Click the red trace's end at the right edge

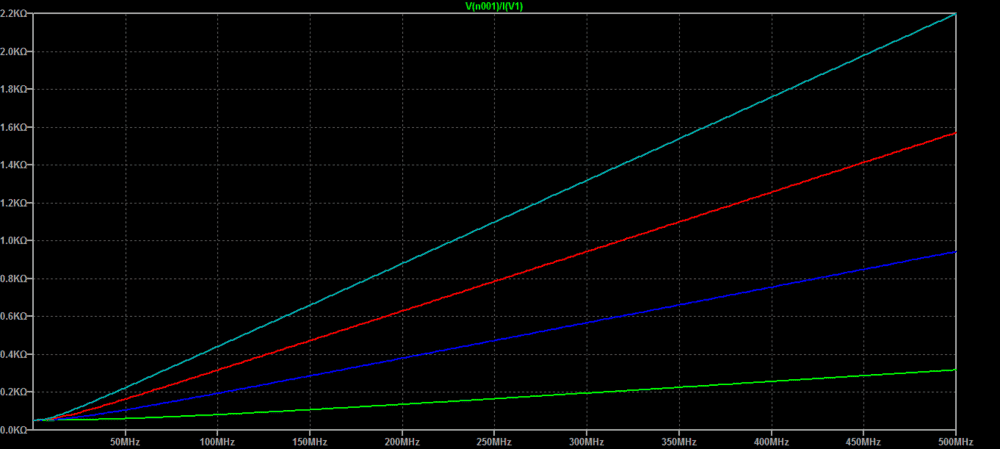[x=955, y=133]
